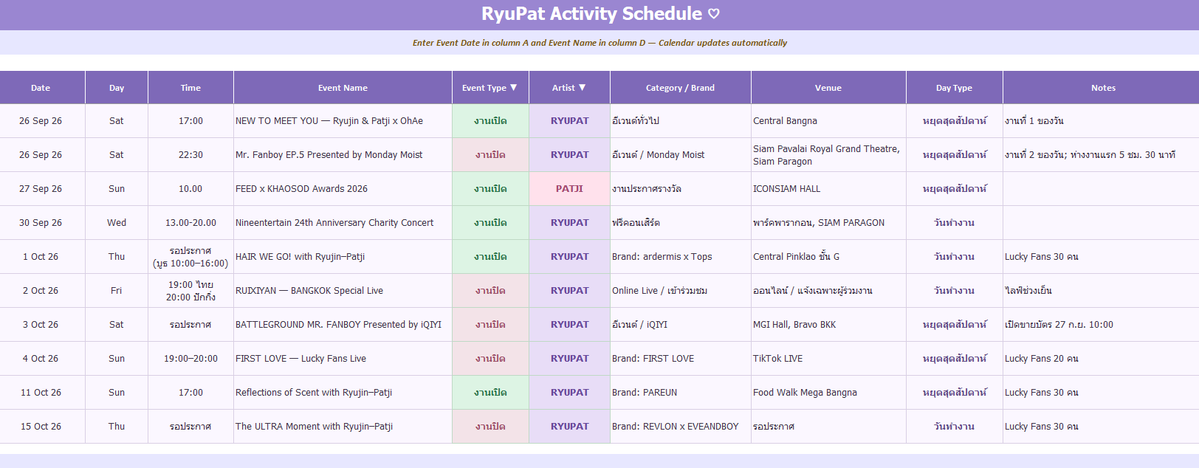Open the Event Type filter dropdown

(513, 88)
